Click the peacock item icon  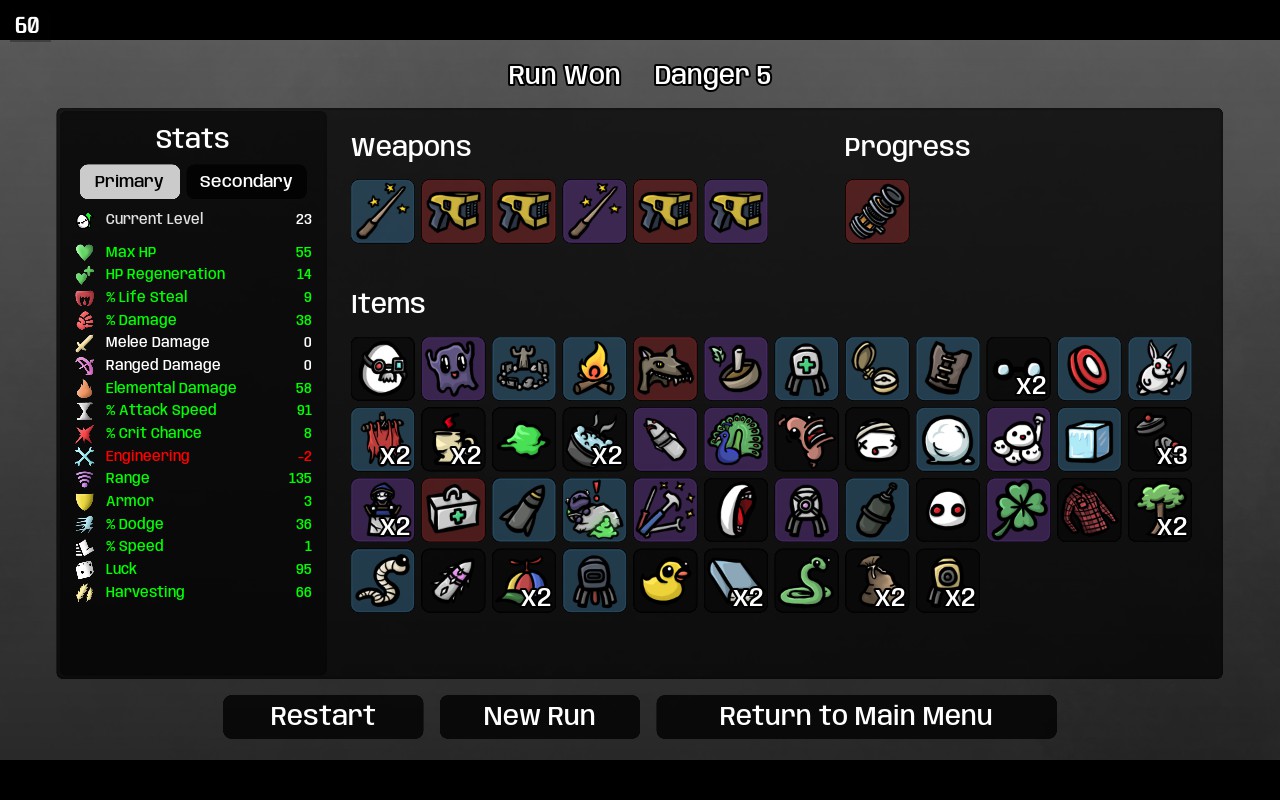pyautogui.click(x=736, y=439)
